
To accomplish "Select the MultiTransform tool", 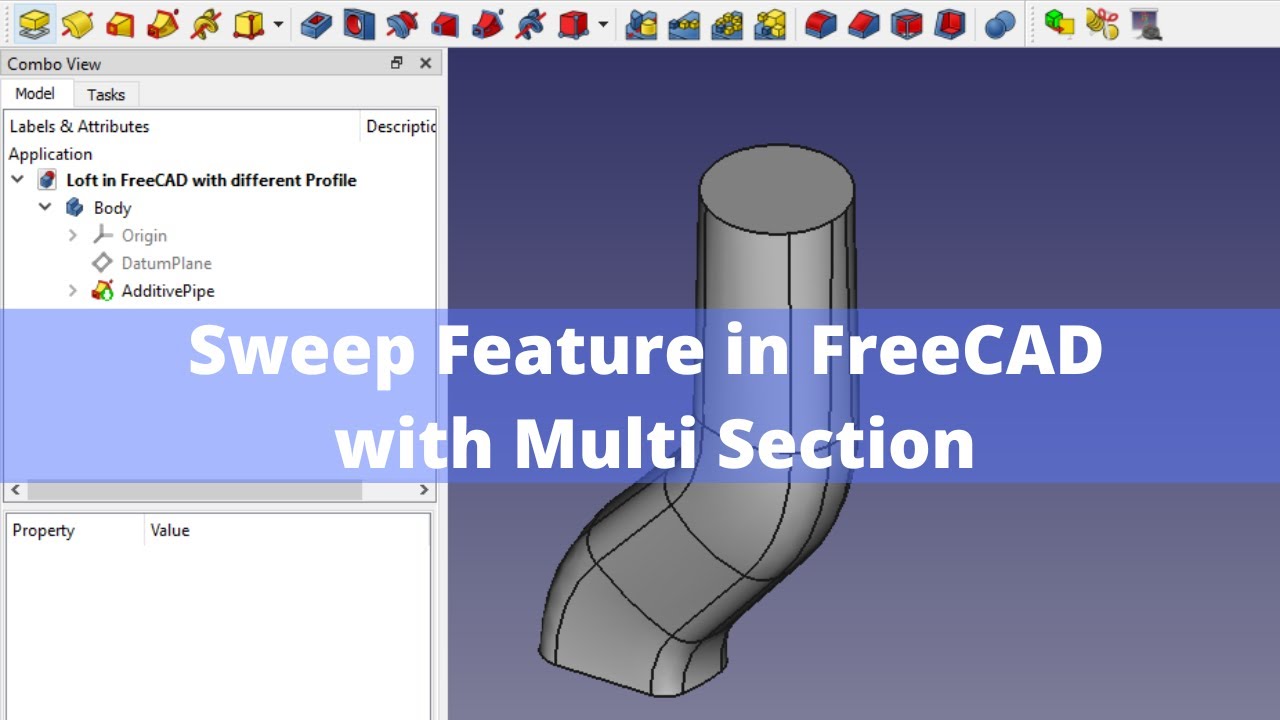I will point(770,23).
